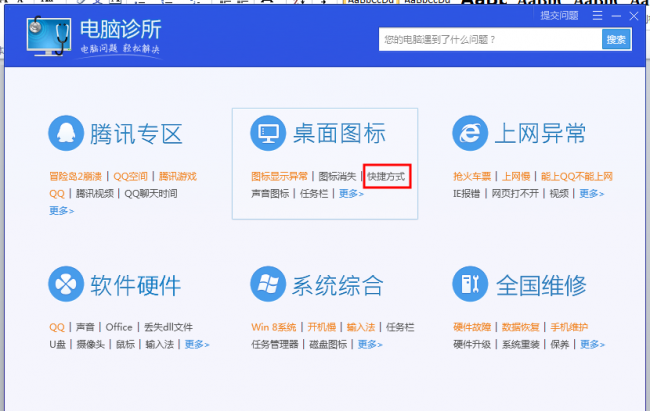Click the 图标消失 link
The width and height of the screenshot is (650, 411).
[x=337, y=176]
